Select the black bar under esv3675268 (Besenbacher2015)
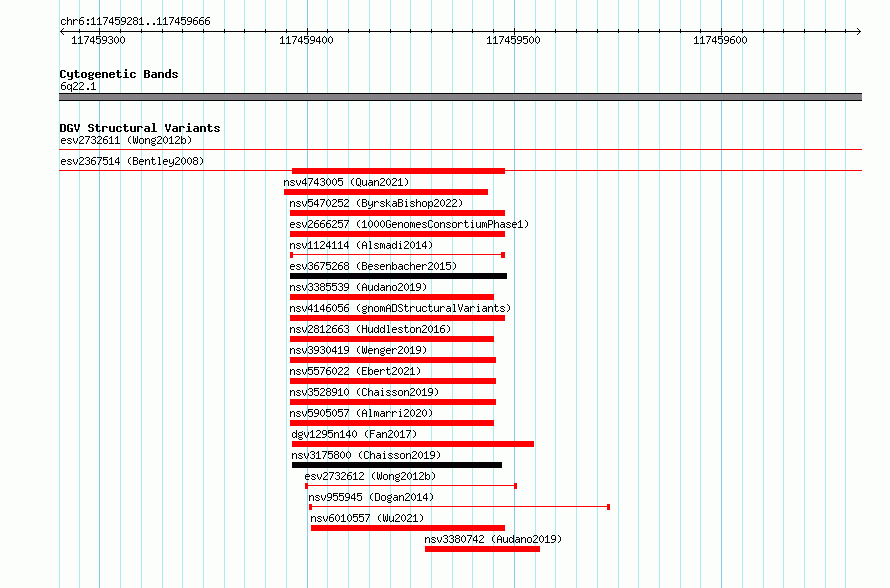This screenshot has height=588, width=890. [398, 276]
